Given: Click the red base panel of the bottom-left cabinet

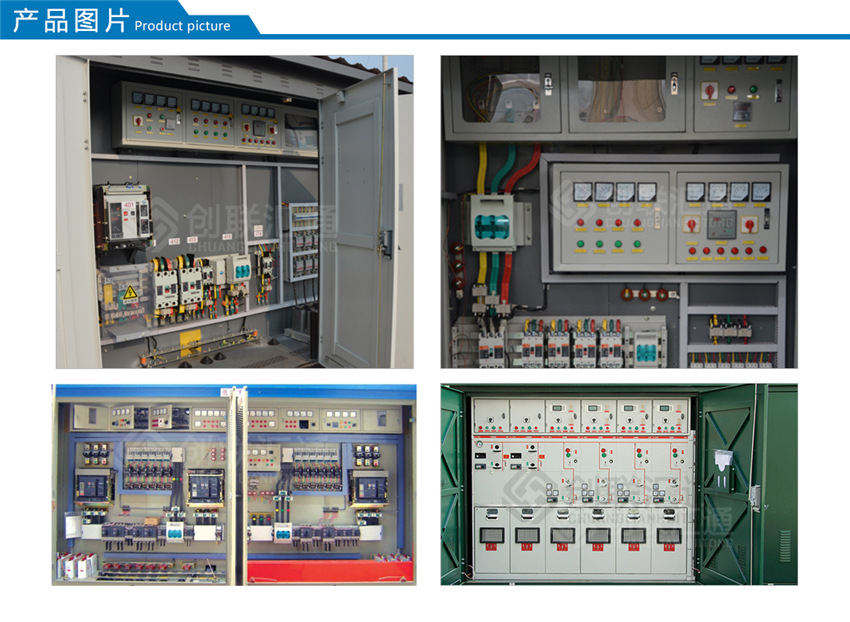Looking at the screenshot, I should click(330, 571).
